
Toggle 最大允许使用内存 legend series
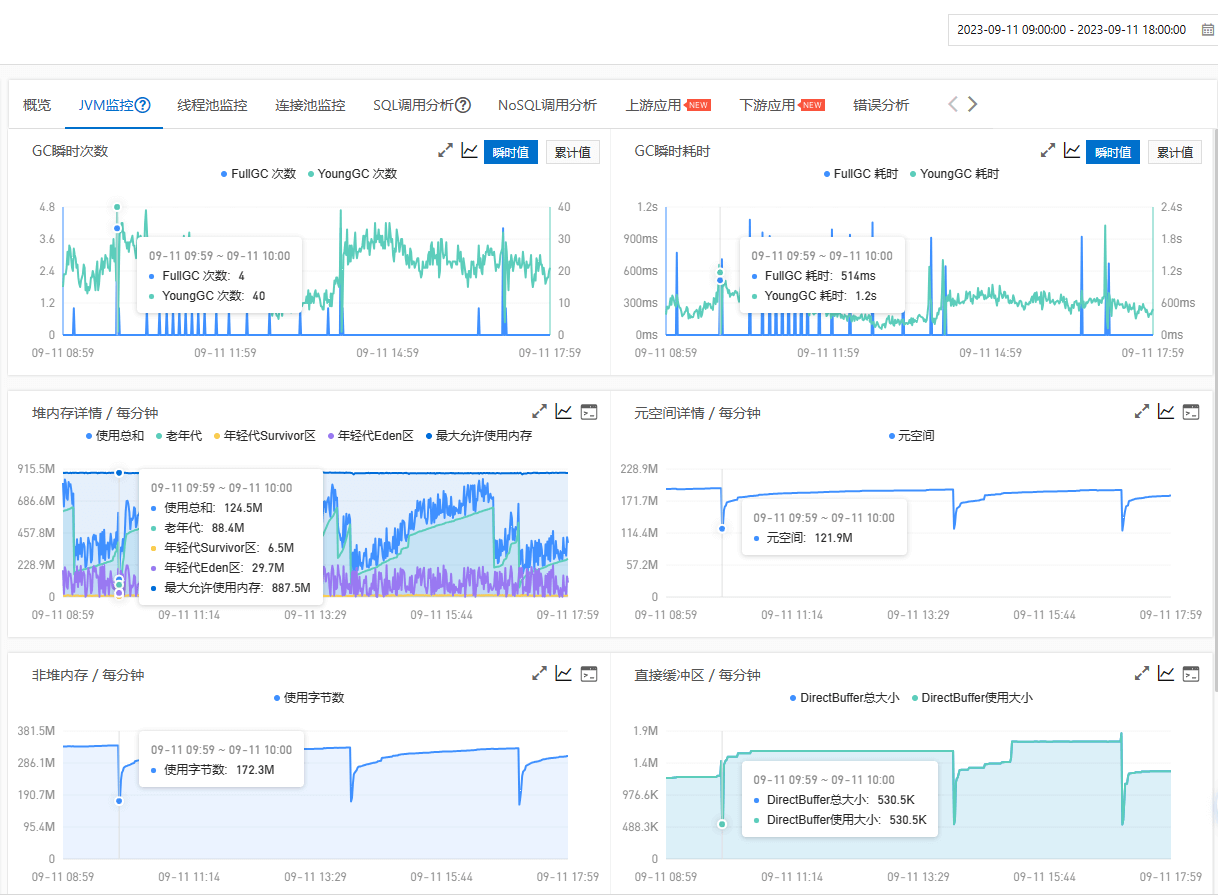click(478, 436)
